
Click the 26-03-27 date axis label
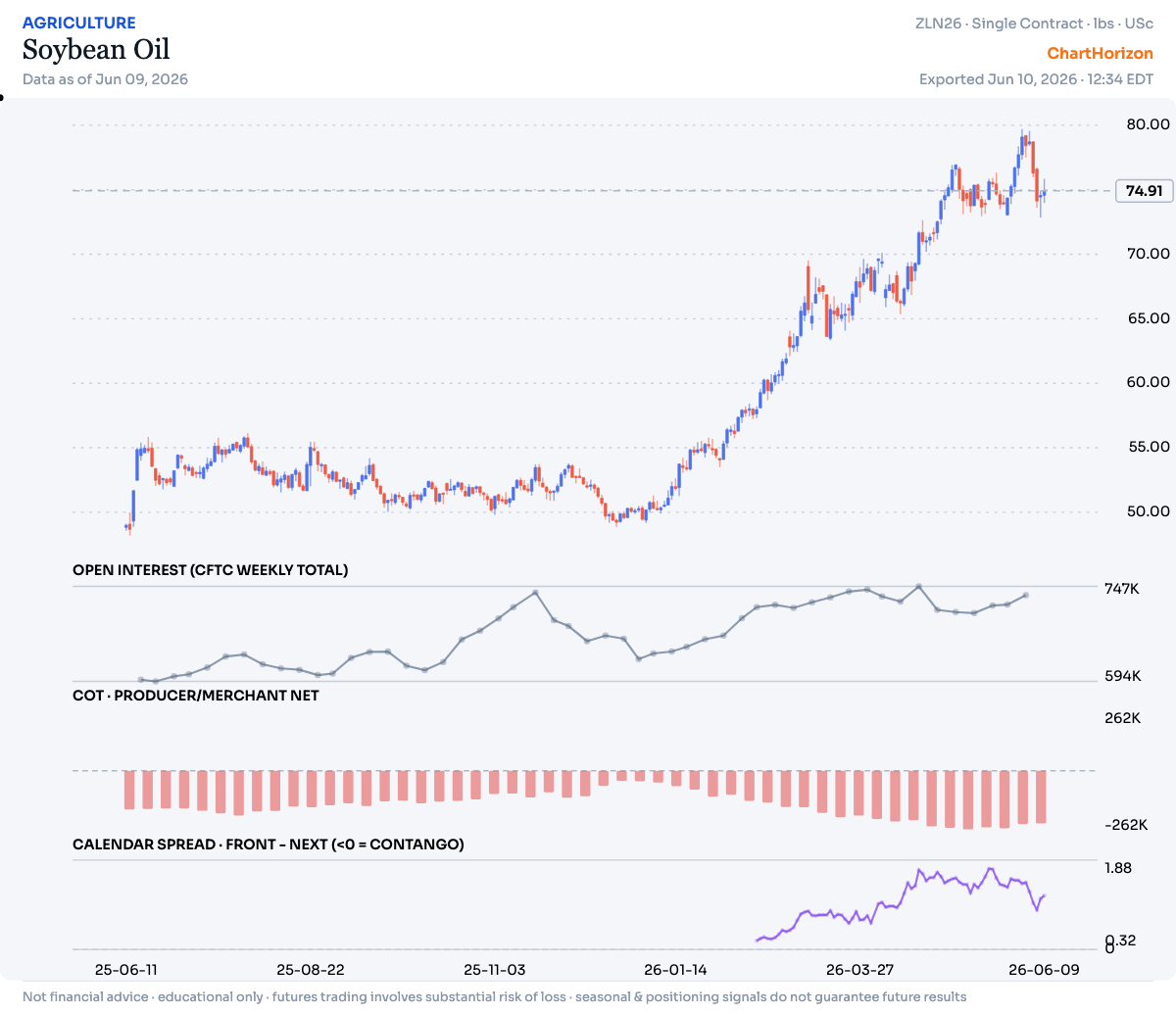859,970
